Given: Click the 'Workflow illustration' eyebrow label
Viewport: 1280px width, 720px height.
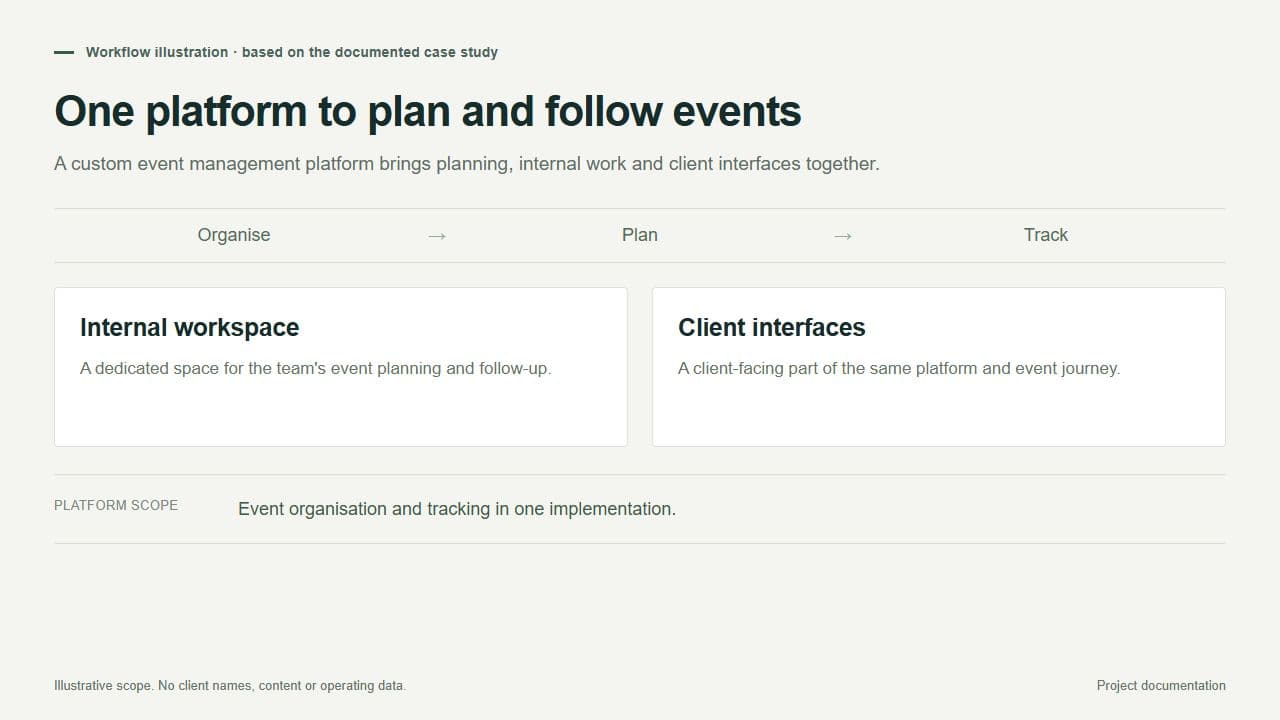Looking at the screenshot, I should pos(291,52).
